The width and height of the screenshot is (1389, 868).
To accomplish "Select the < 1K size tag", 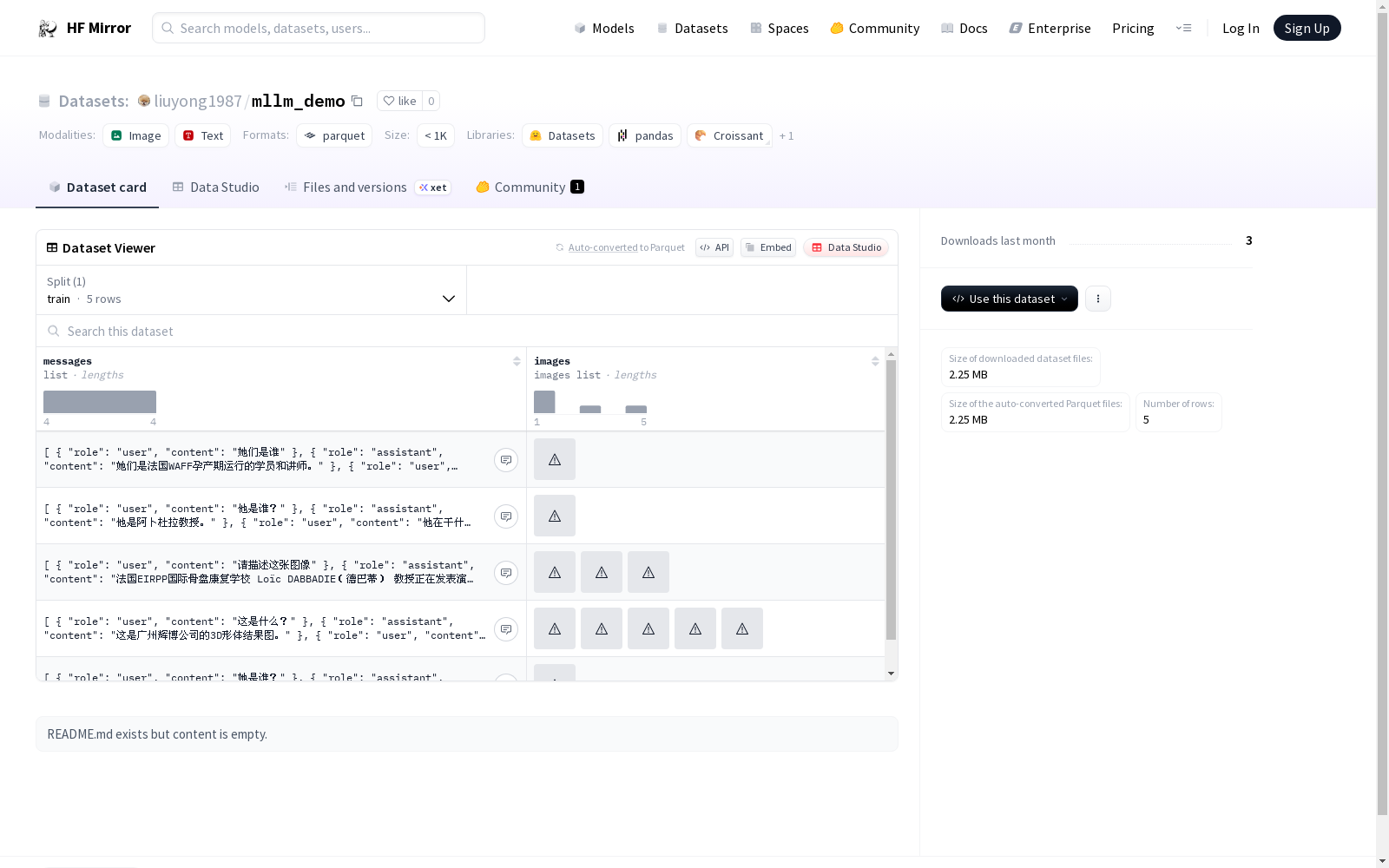I will click(x=436, y=135).
